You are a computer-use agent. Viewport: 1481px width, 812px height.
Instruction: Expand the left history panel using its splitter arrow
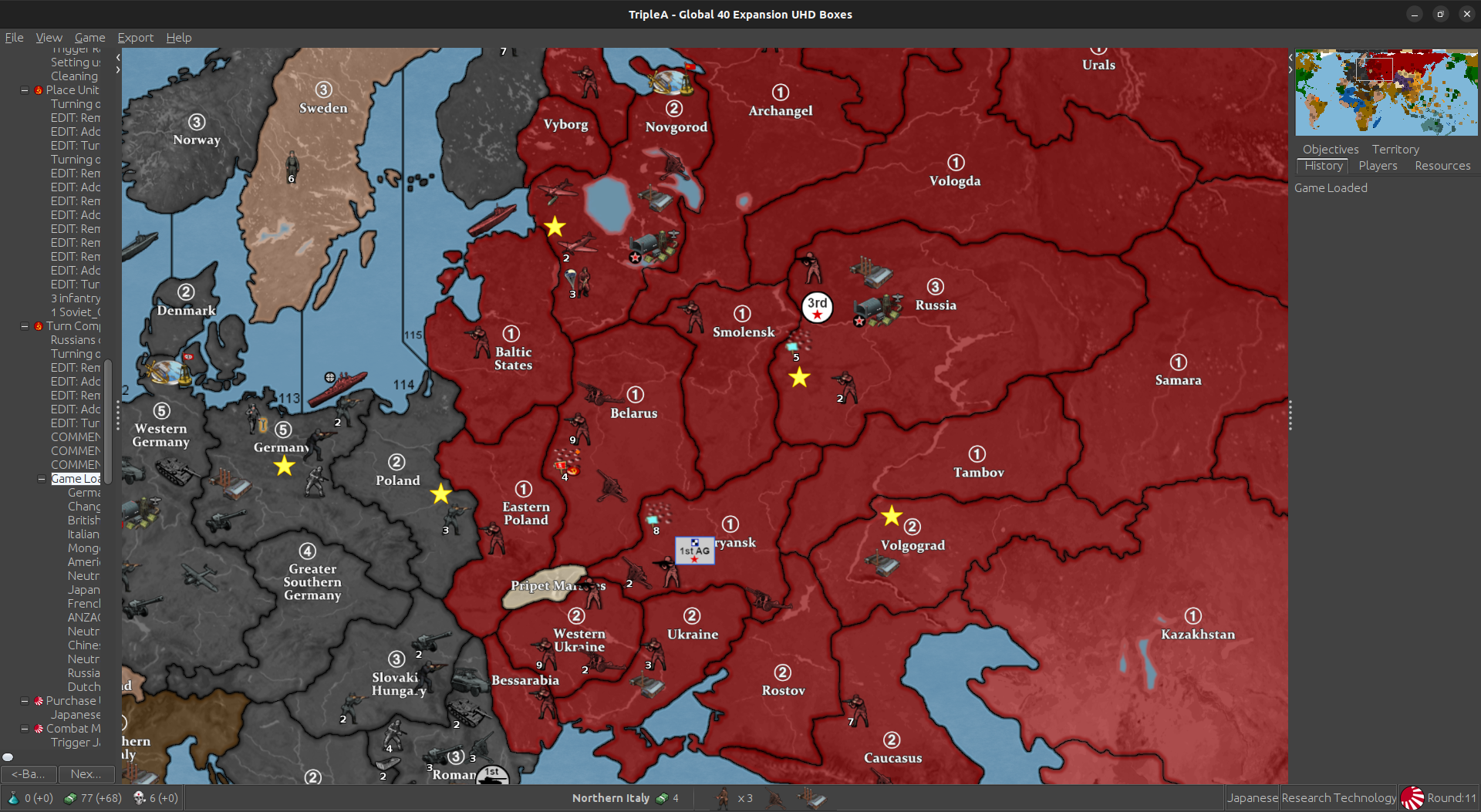tap(118, 69)
